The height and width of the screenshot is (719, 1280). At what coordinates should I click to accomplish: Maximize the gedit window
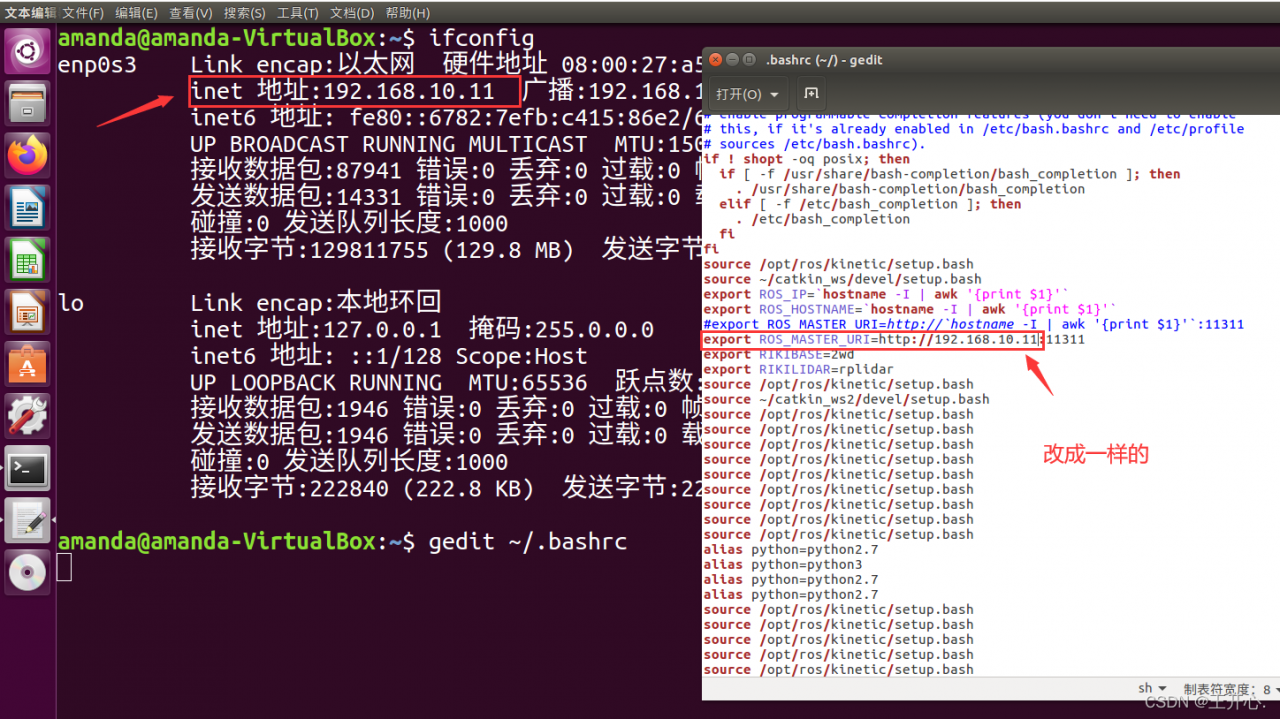pos(749,60)
